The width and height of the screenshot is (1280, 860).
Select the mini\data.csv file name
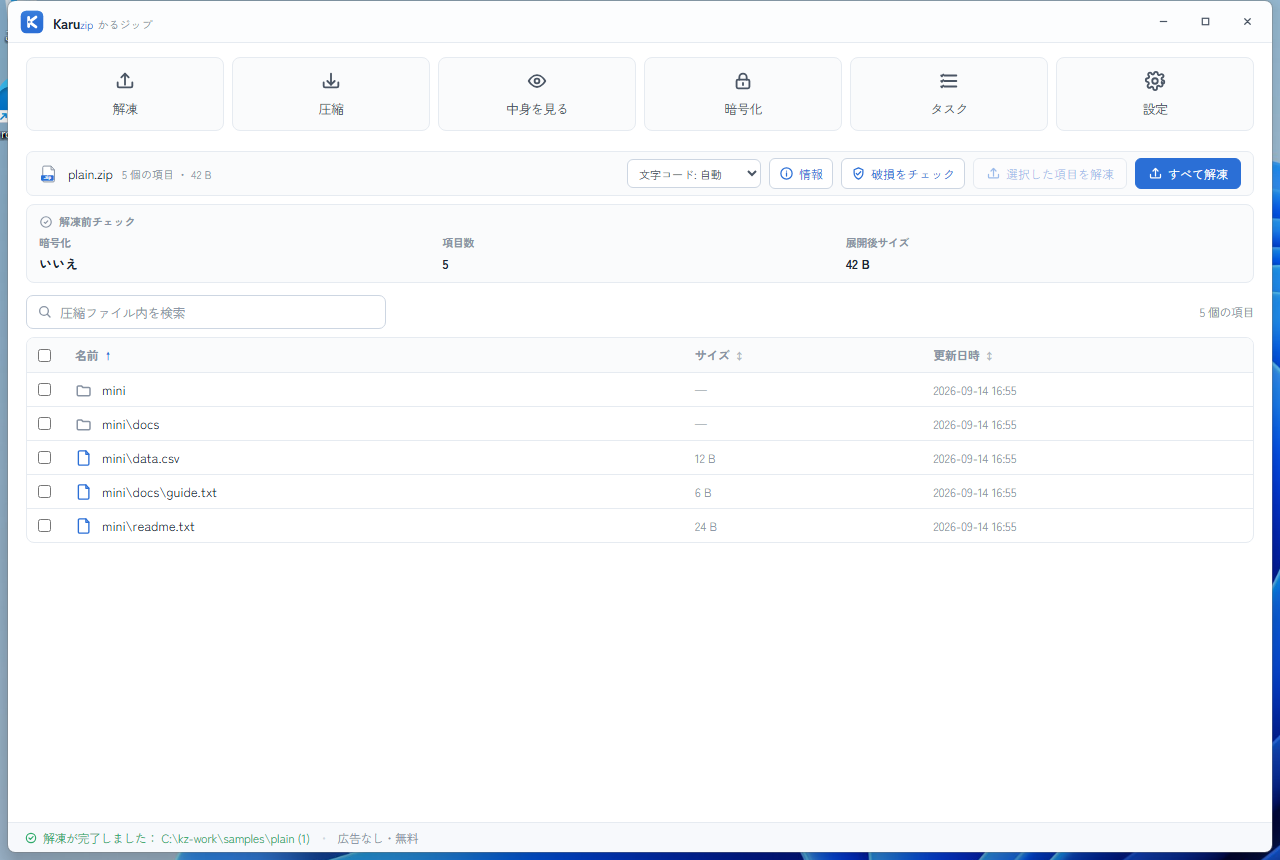[141, 459]
